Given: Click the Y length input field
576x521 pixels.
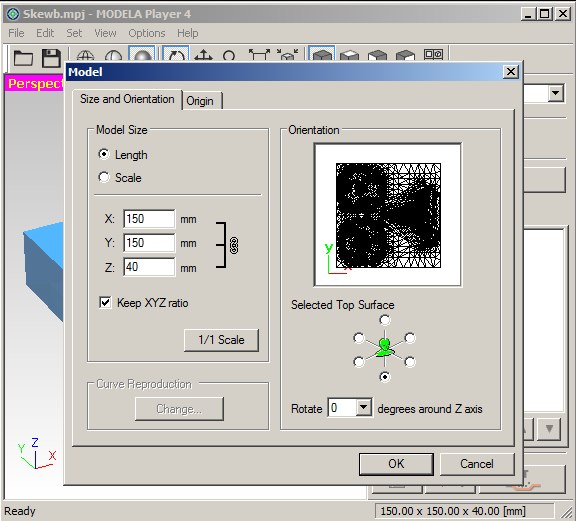Looking at the screenshot, I should 149,243.
